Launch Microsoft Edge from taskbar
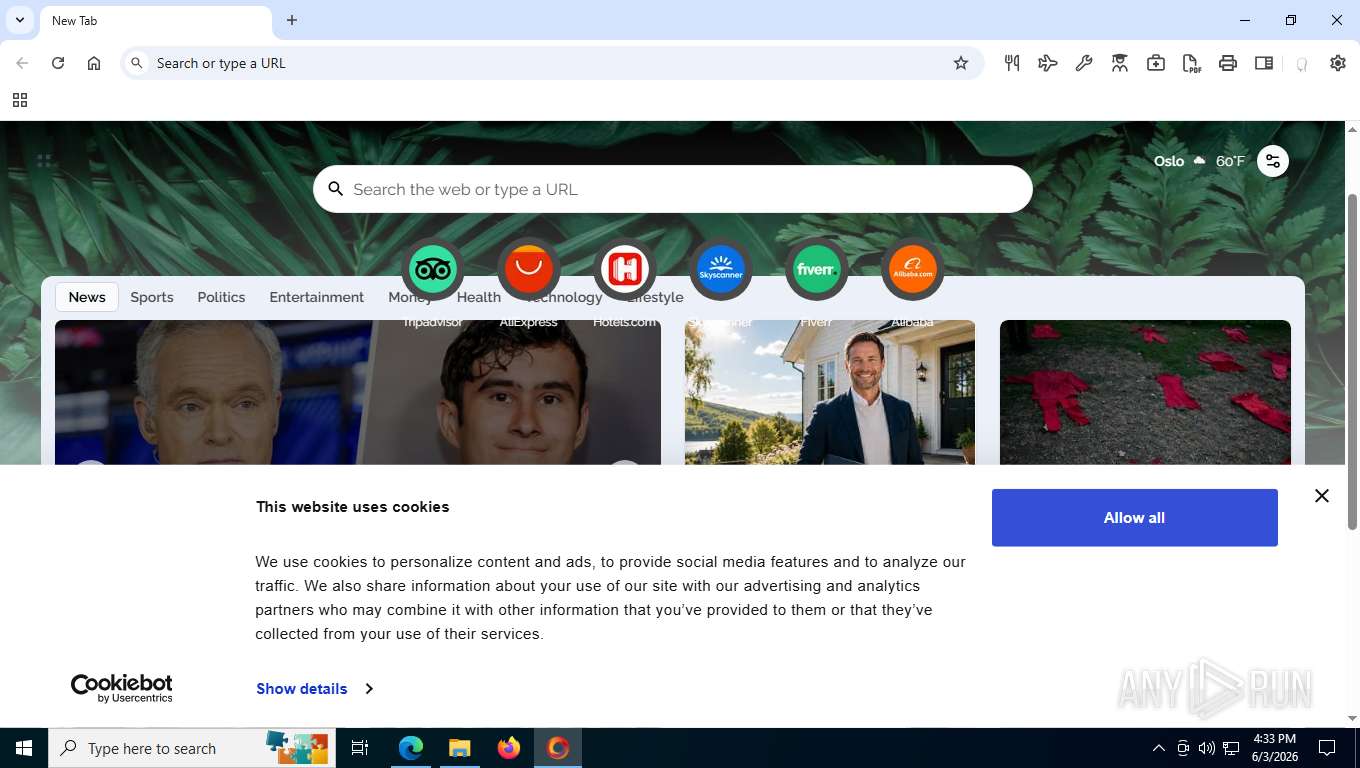This screenshot has height=768, width=1360. pos(411,748)
